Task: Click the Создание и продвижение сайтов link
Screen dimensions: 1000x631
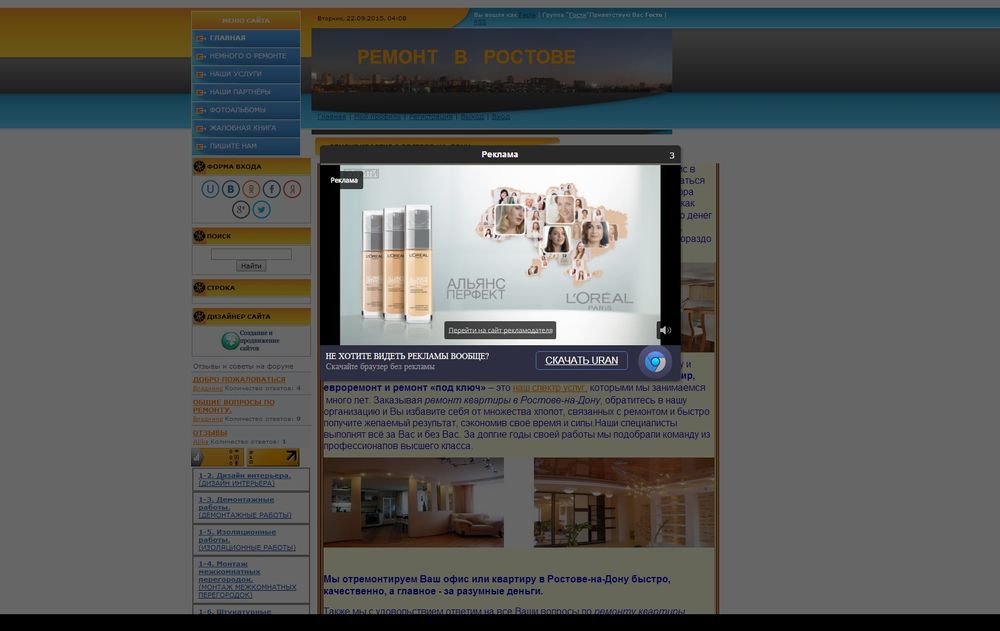Action: pyautogui.click(x=260, y=341)
